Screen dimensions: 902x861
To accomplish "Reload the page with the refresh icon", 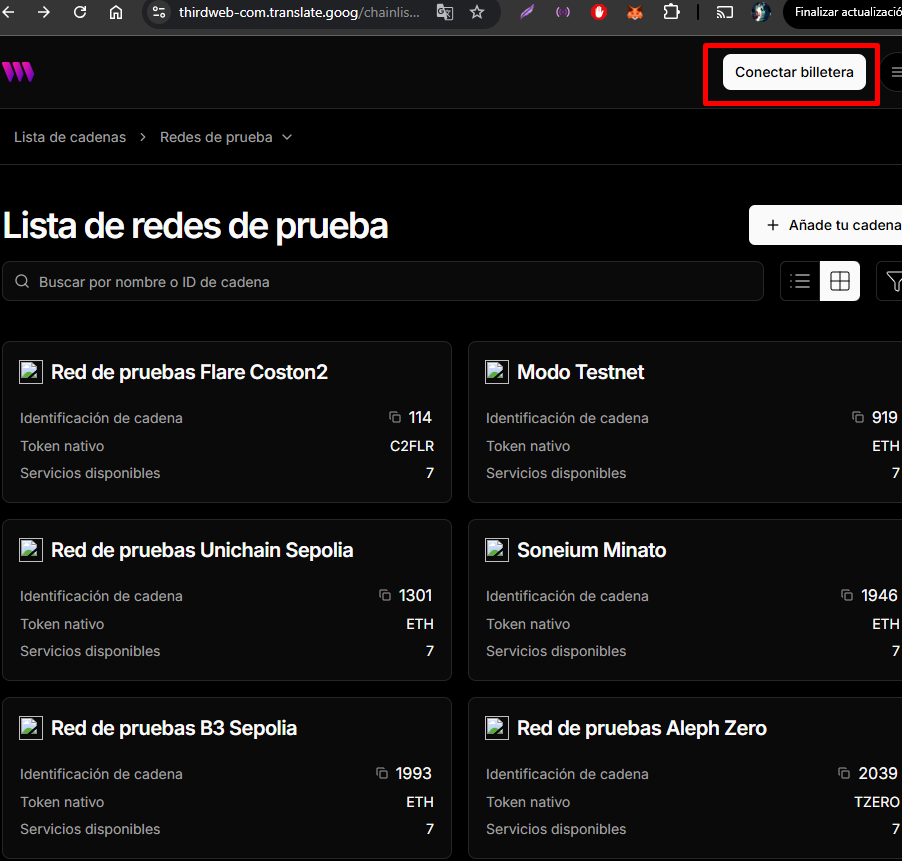I will click(80, 12).
